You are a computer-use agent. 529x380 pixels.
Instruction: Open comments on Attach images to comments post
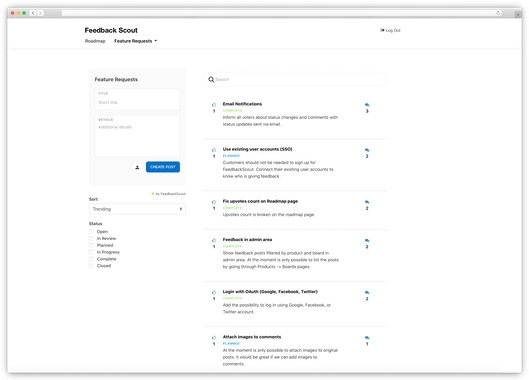[x=367, y=337]
